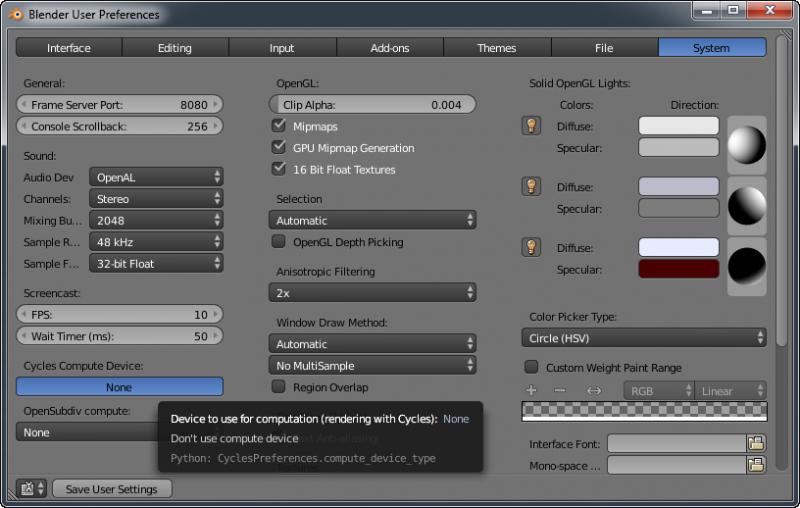Browse for Interface Font file
Screen dimensions: 800x508
pyautogui.click(x=756, y=443)
